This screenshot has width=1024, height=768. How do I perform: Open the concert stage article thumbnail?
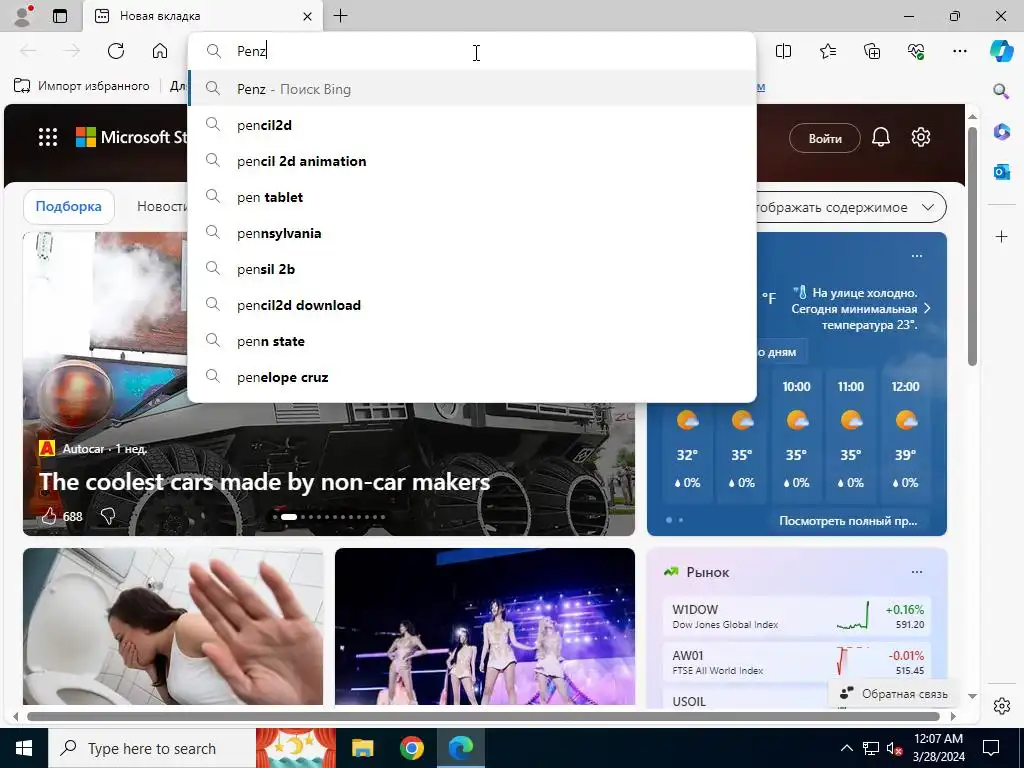[485, 626]
